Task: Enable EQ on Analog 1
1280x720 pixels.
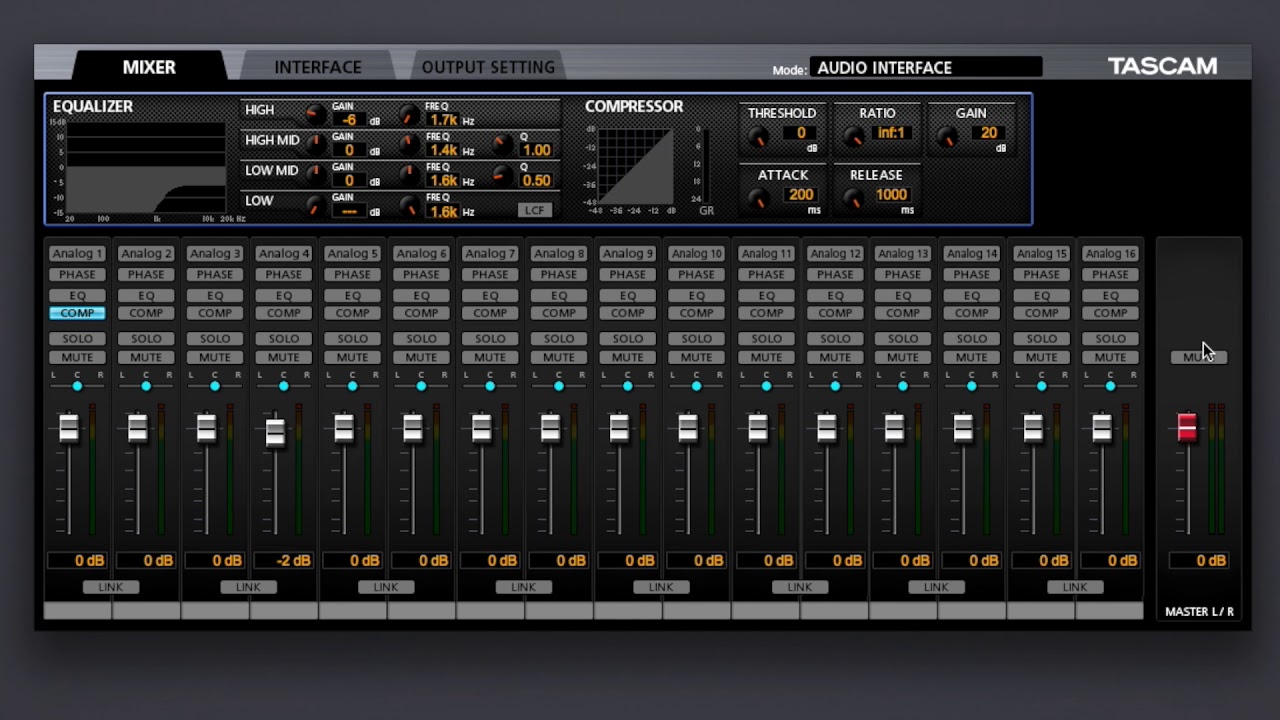Action: pos(77,295)
